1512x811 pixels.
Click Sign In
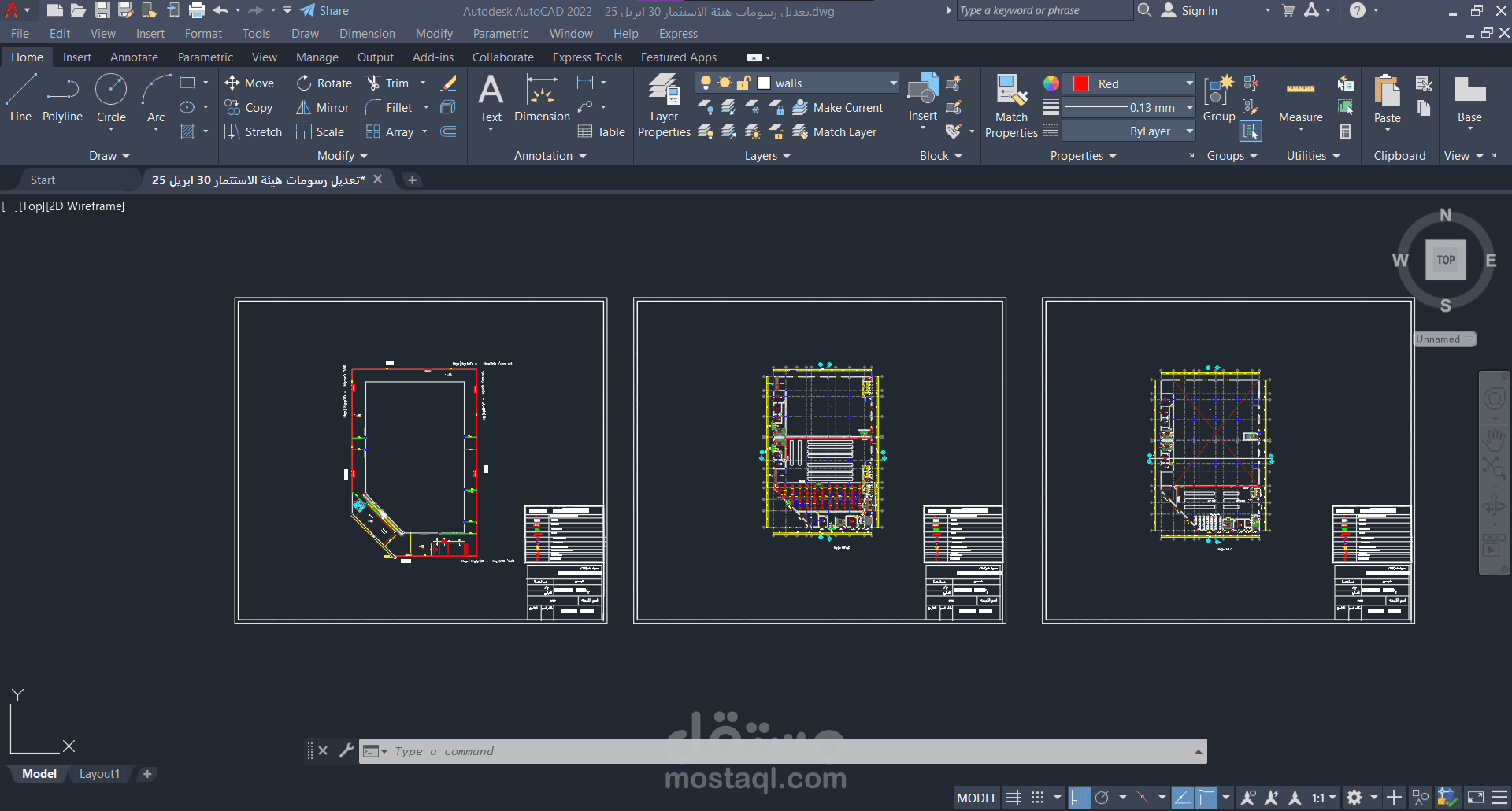[x=1190, y=11]
